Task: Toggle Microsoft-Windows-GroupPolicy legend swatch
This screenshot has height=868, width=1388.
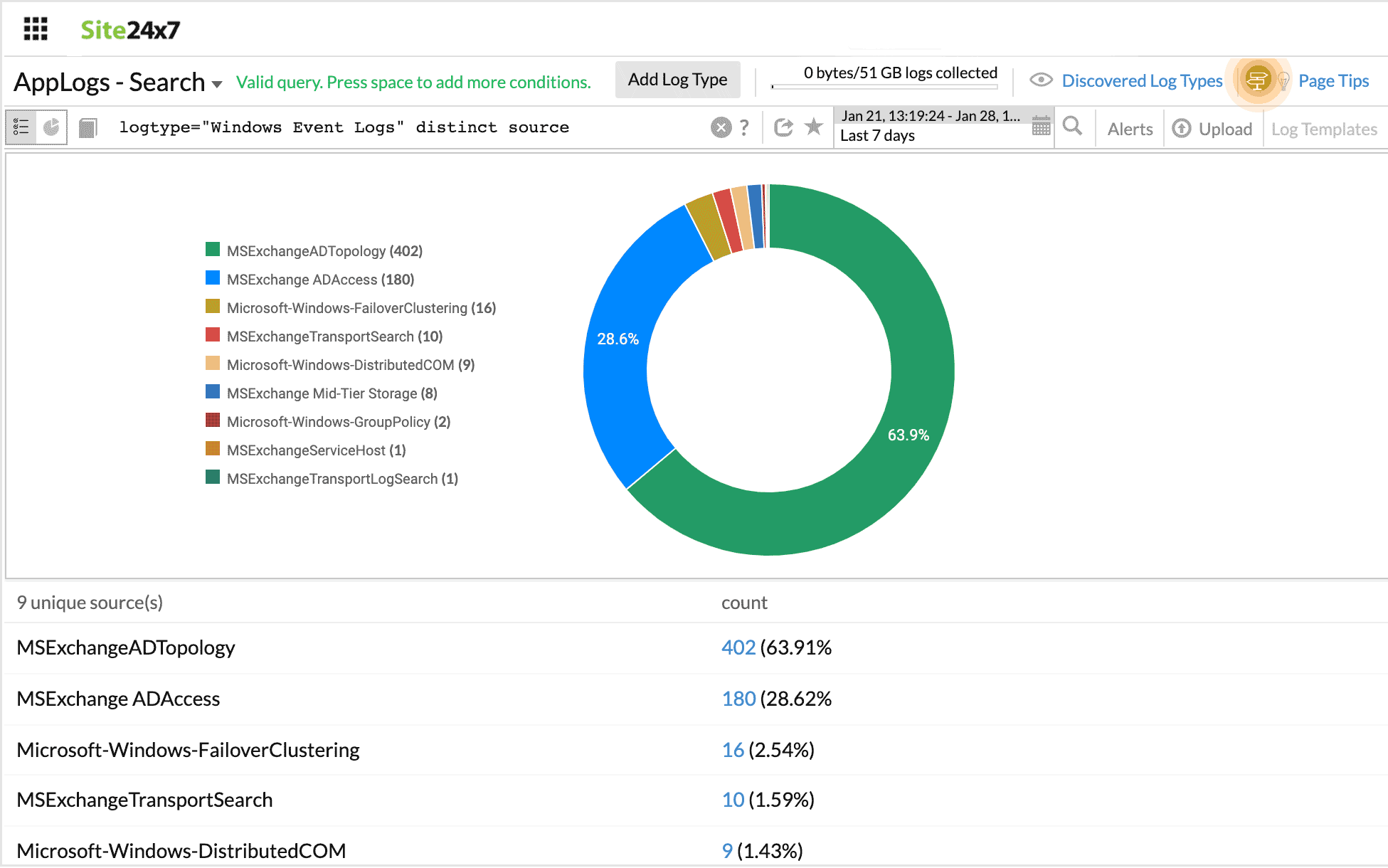Action: 213,420
